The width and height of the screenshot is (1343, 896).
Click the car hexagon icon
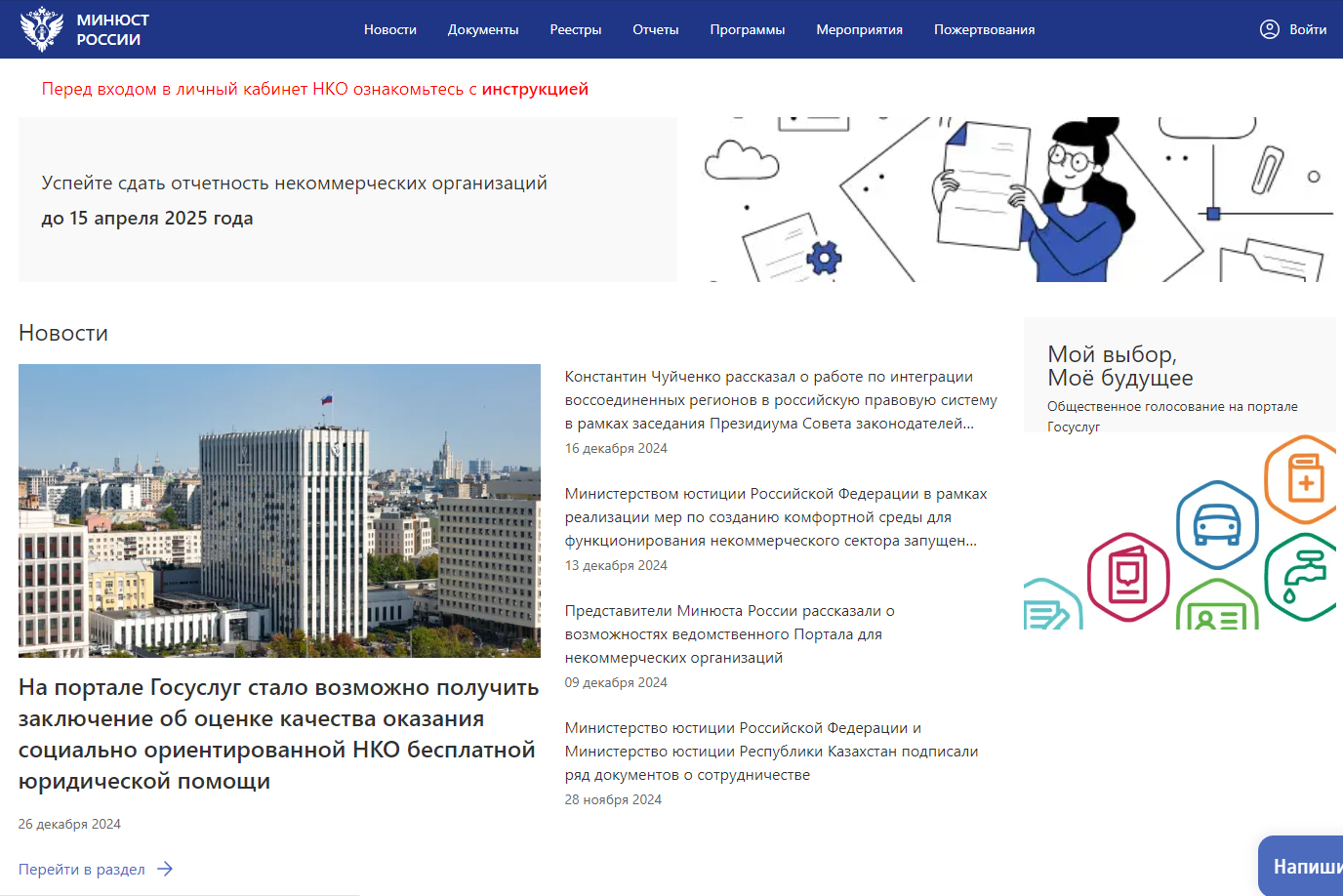(x=1216, y=525)
